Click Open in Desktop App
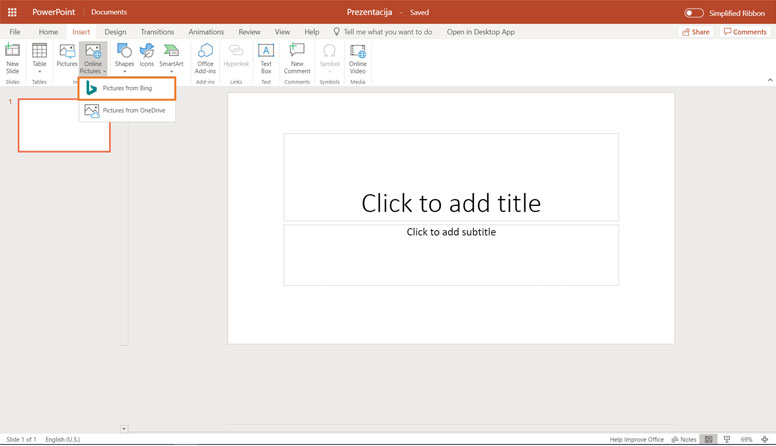The width and height of the screenshot is (776, 446). coord(481,32)
